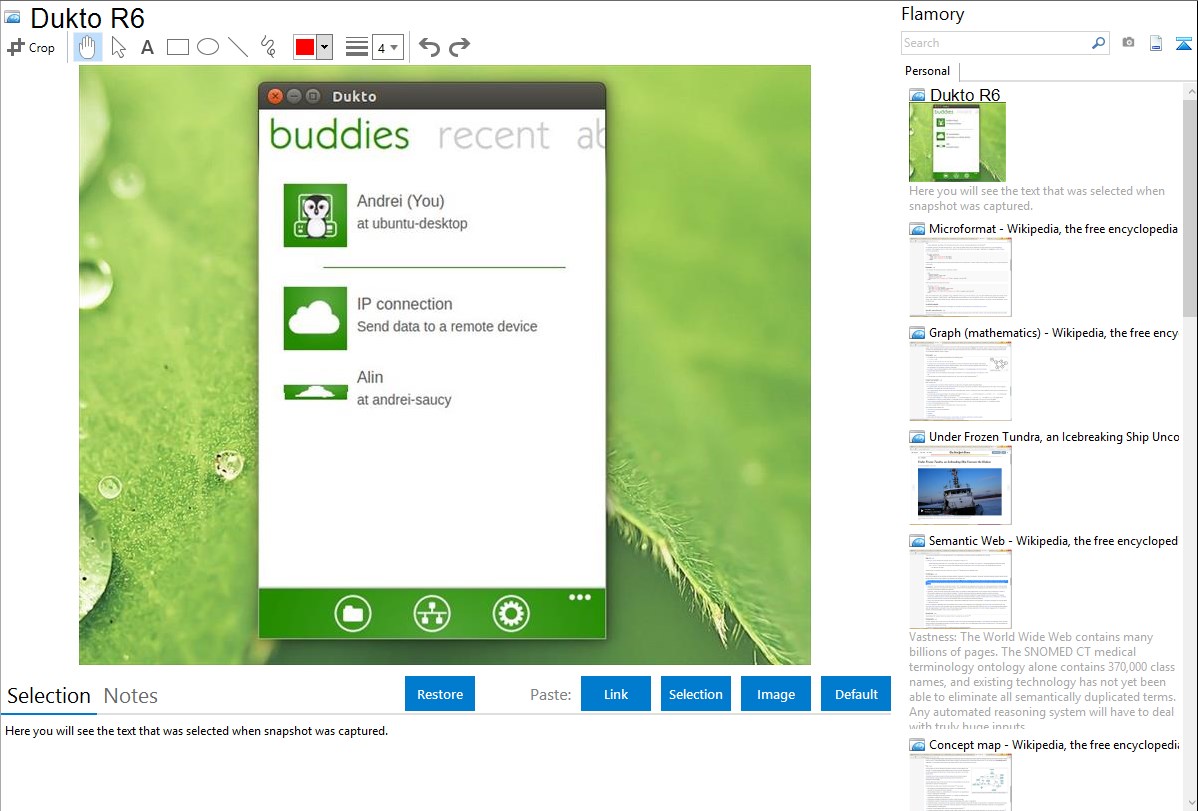
Task: Open the line width dropdown showing 4
Action: (387, 47)
